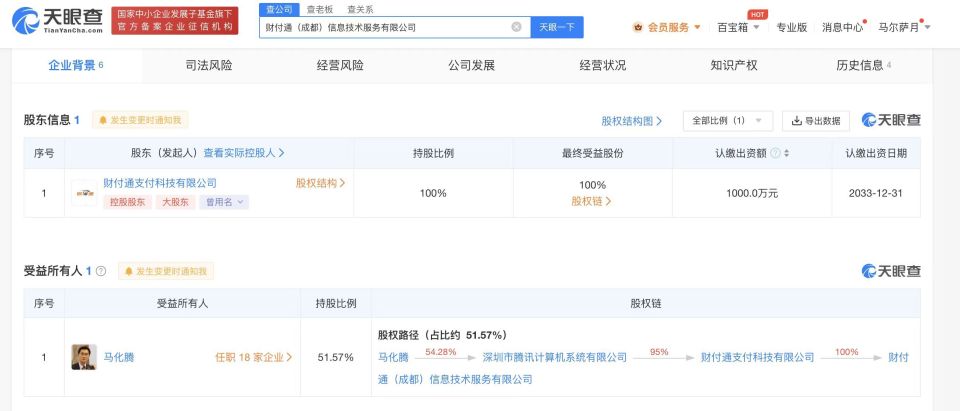
Task: Click the 51.57% holding ratio cell
Action: (336, 357)
